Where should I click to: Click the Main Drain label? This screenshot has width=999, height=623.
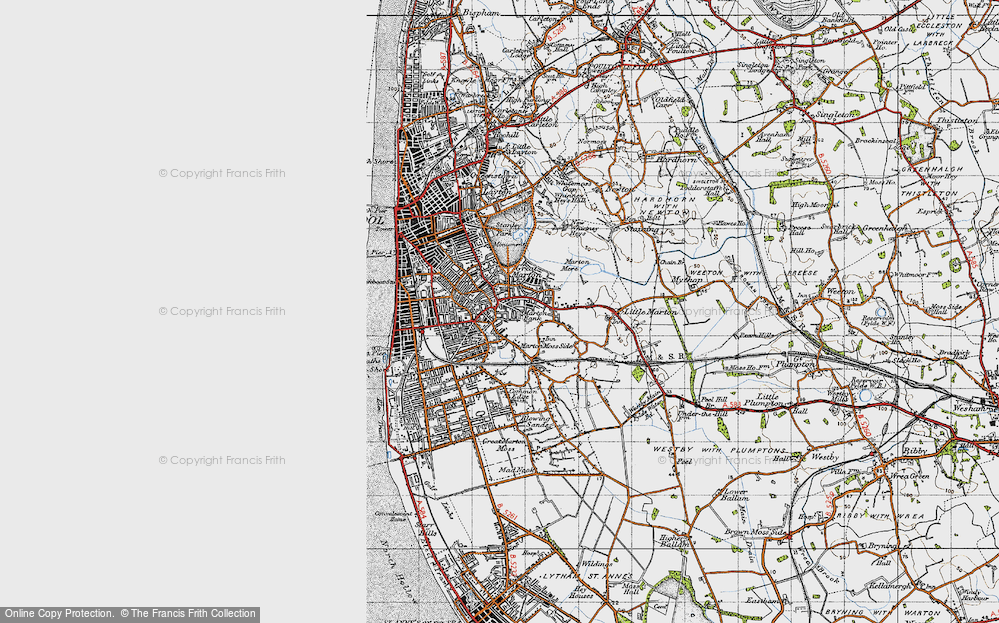pos(746,533)
